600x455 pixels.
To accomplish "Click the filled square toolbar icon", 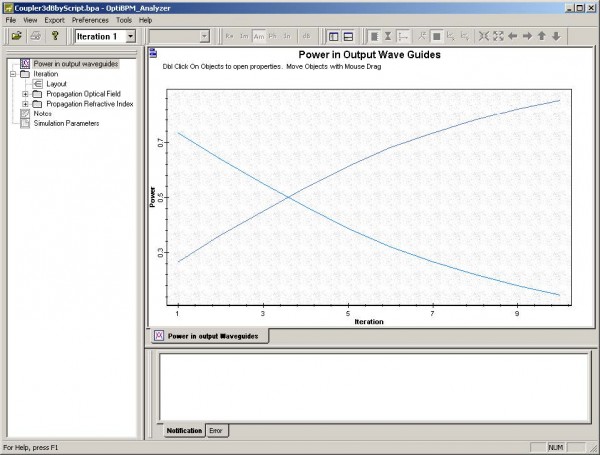I will click(436, 36).
